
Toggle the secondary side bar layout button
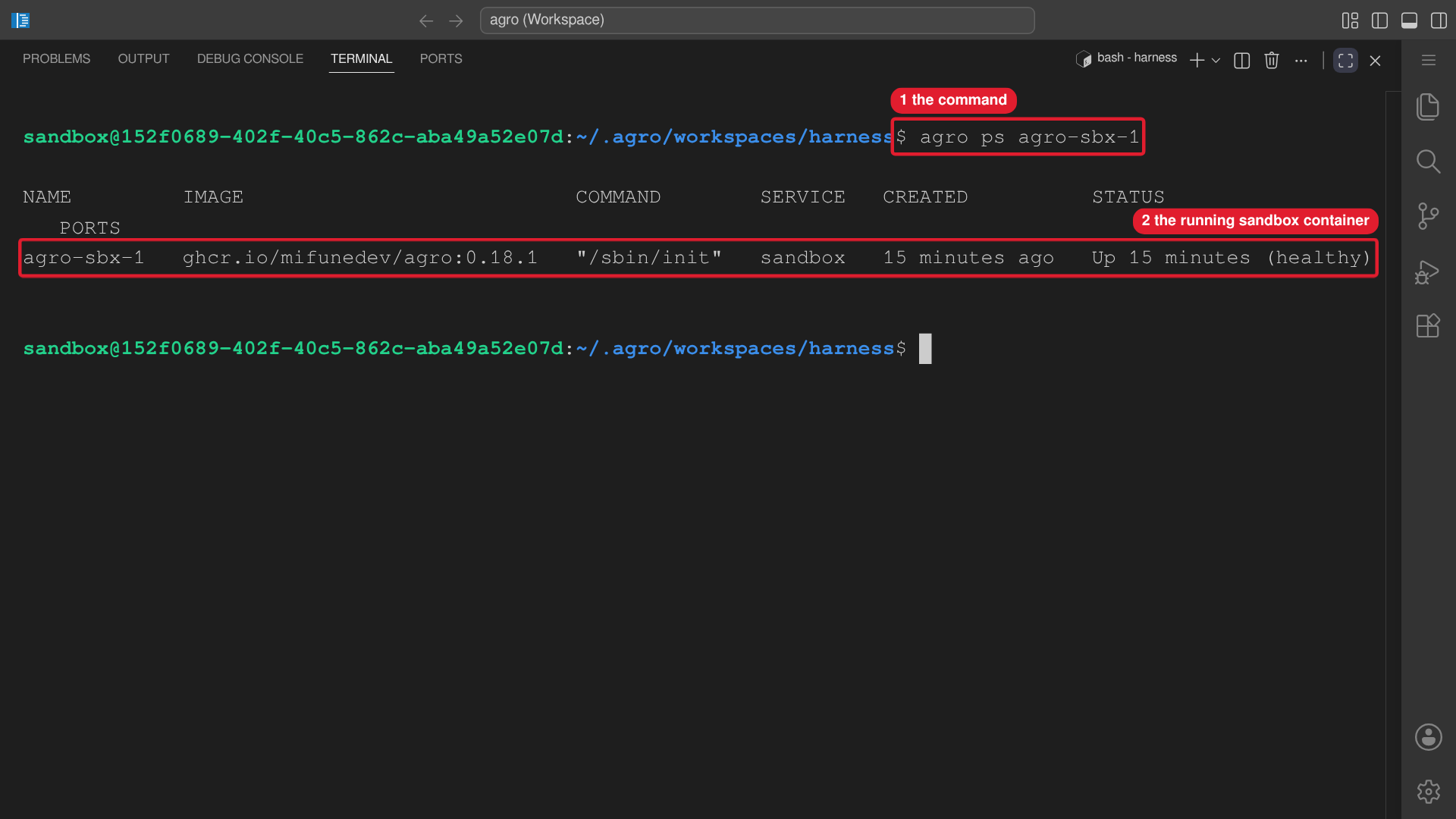coord(1439,20)
